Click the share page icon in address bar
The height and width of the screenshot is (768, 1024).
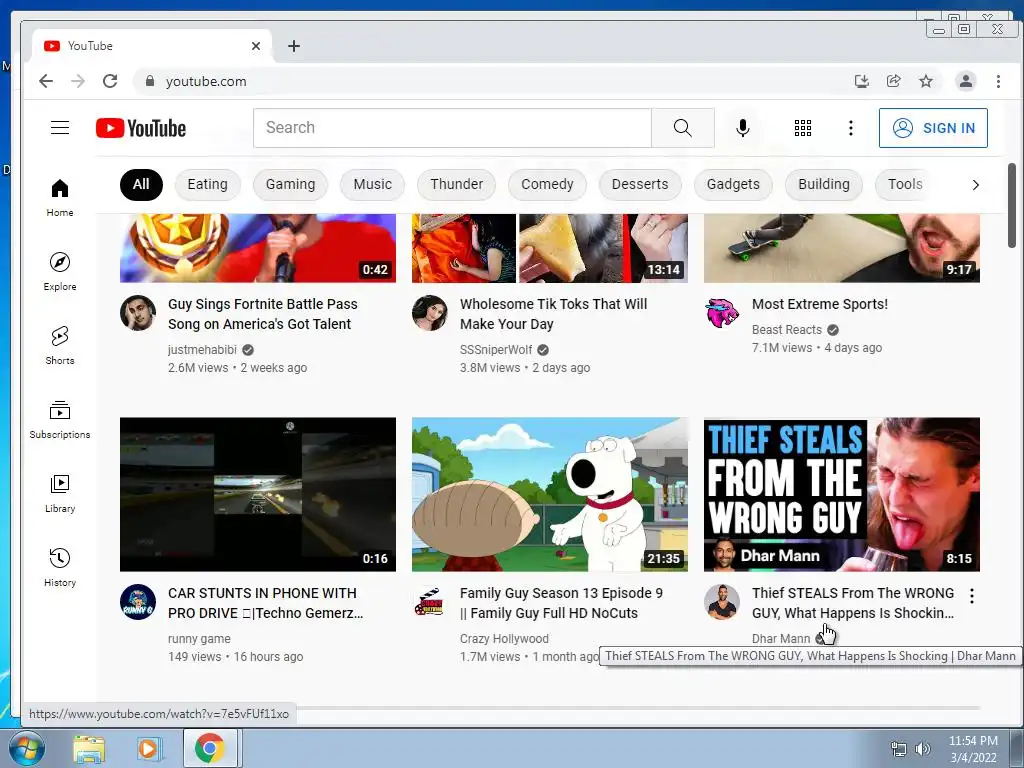click(x=893, y=81)
